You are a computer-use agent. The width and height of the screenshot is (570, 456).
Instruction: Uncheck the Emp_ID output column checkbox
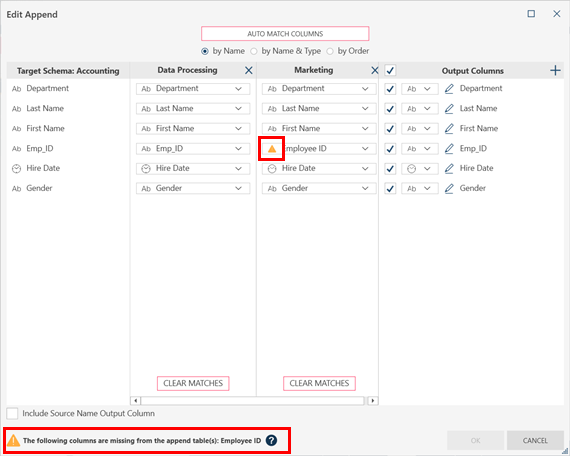[390, 149]
